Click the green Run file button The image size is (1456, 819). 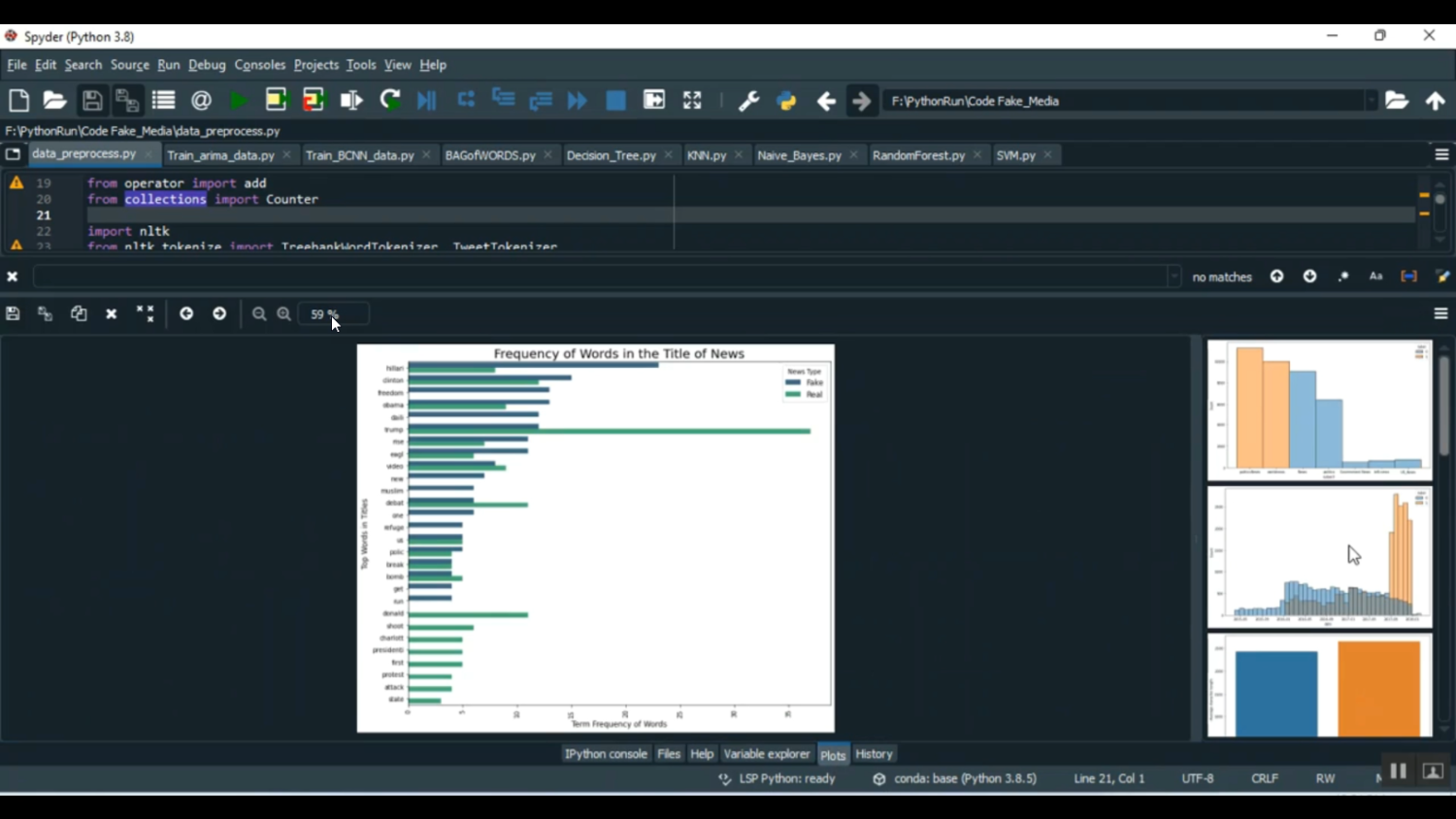click(238, 101)
